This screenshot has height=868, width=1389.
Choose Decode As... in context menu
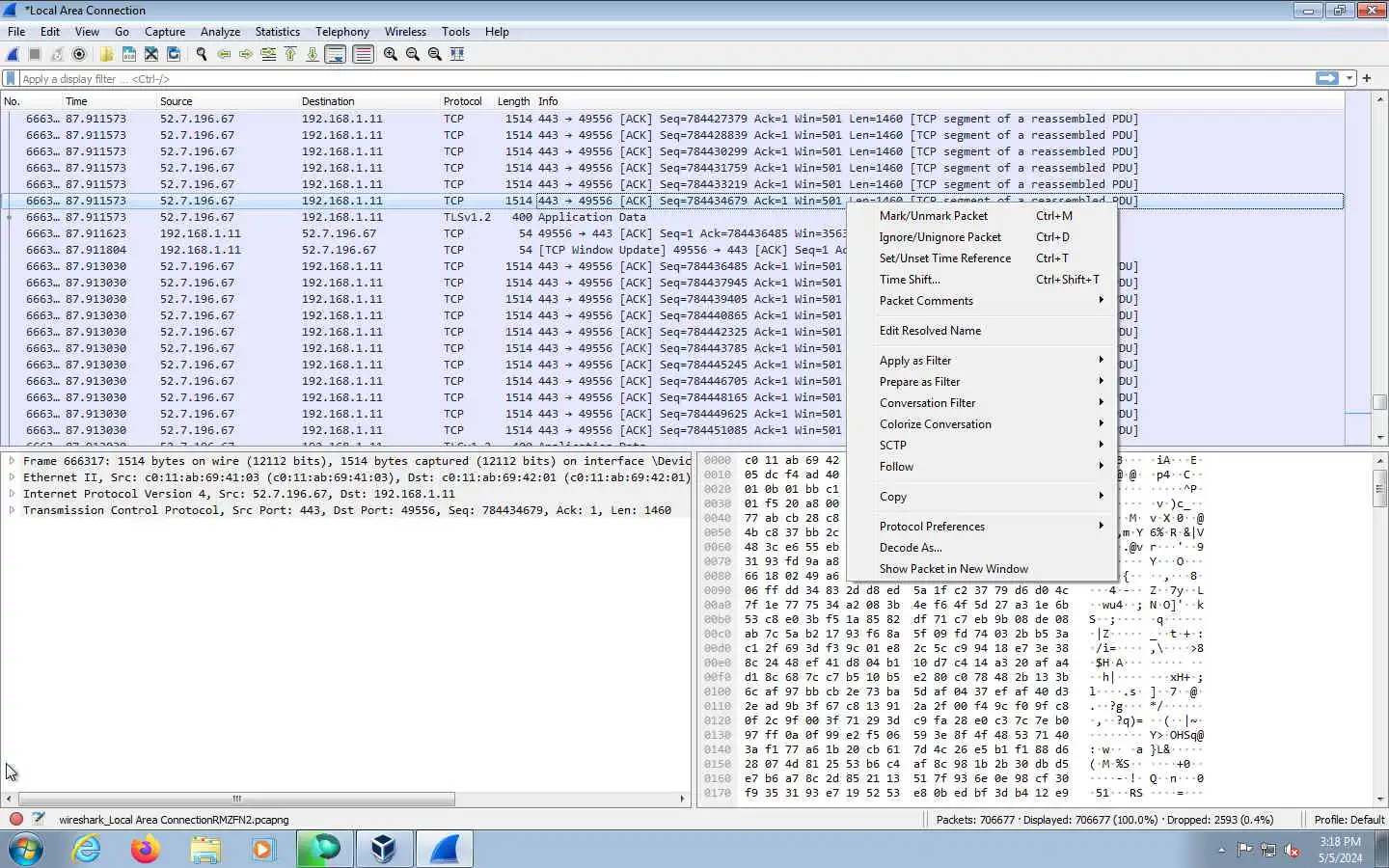click(983, 548)
